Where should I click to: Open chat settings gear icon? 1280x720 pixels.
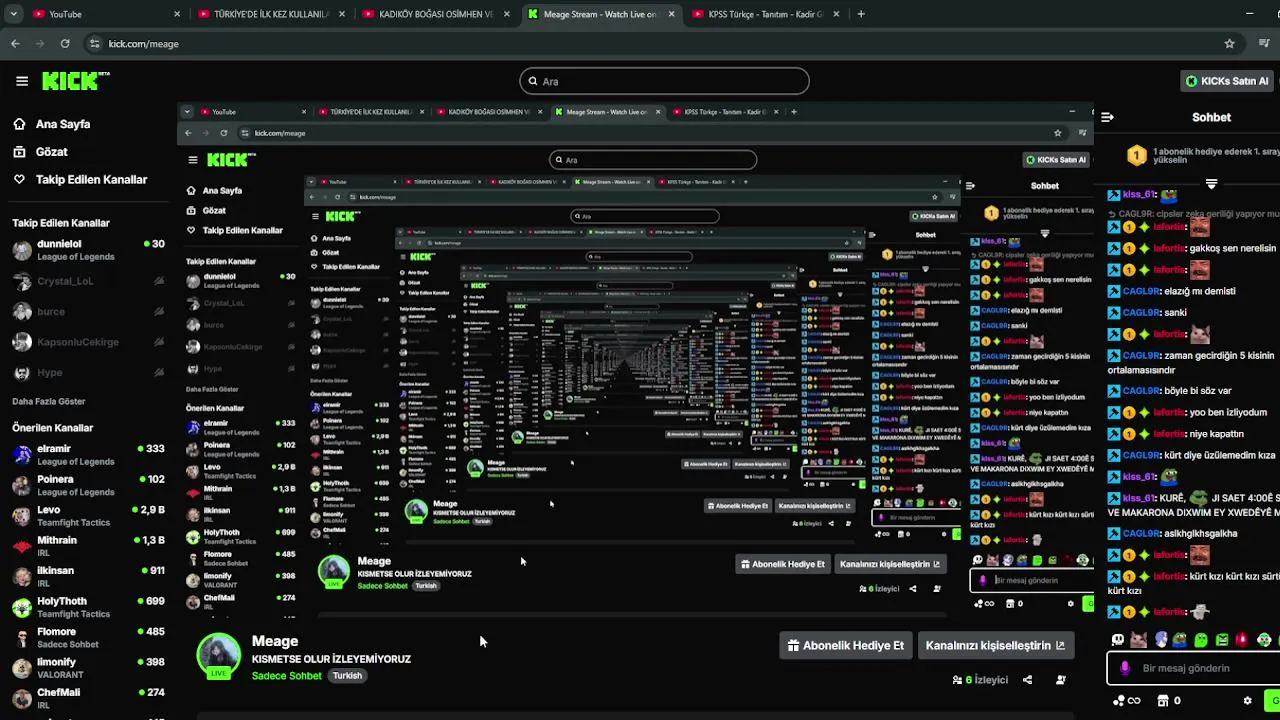click(x=1247, y=701)
